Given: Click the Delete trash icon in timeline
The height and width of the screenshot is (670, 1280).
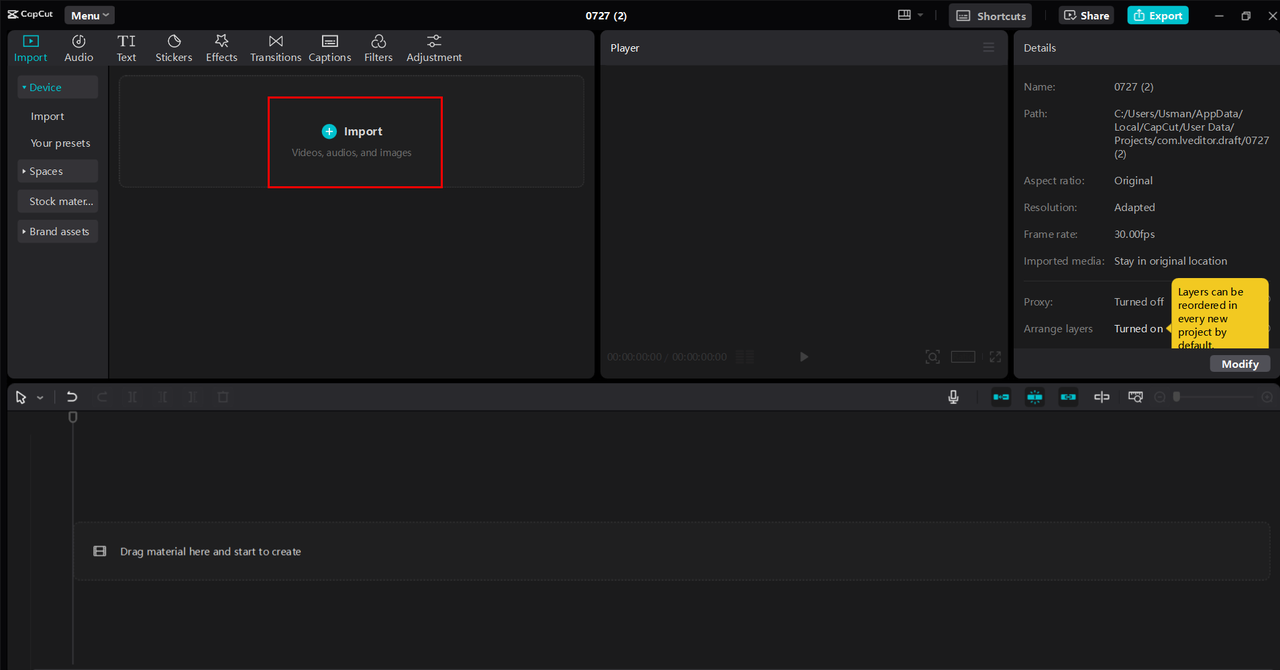Looking at the screenshot, I should (x=223, y=397).
